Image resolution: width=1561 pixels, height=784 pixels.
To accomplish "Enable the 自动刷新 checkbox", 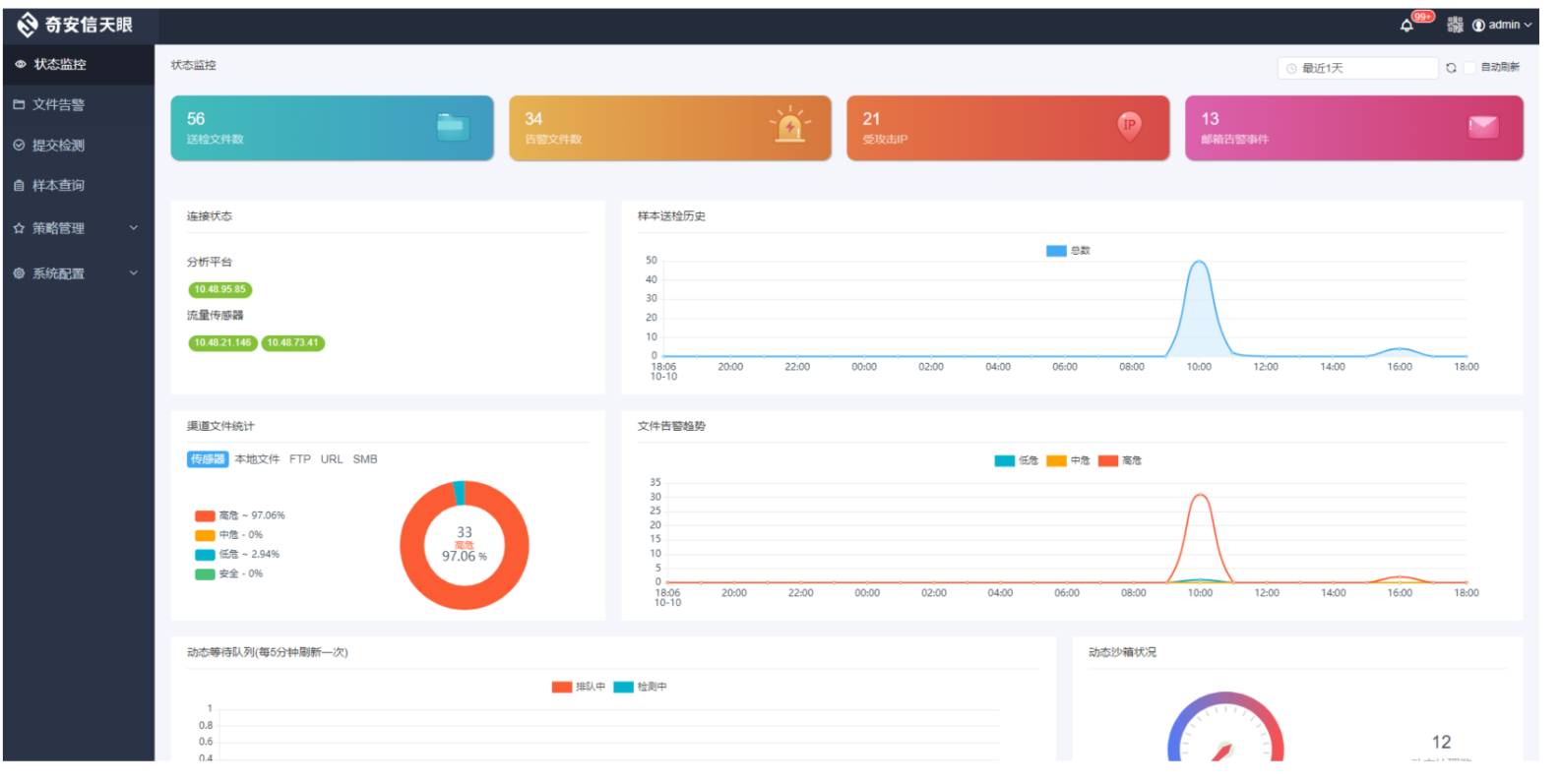I will pyautogui.click(x=1470, y=68).
